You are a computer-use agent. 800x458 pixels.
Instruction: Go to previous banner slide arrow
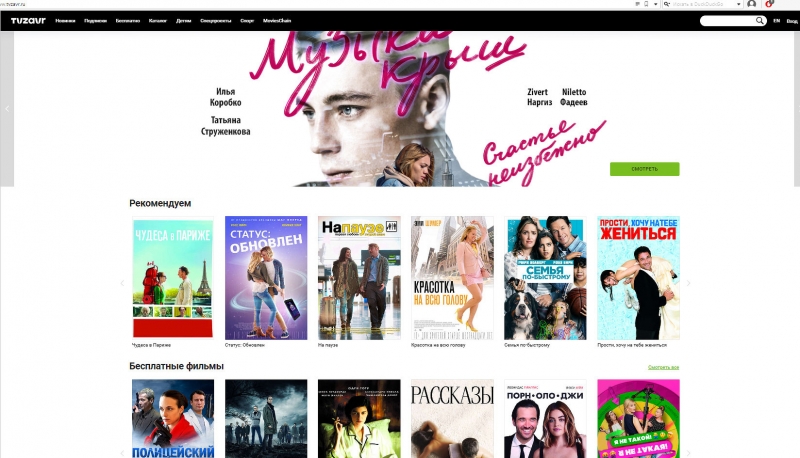pos(7,108)
